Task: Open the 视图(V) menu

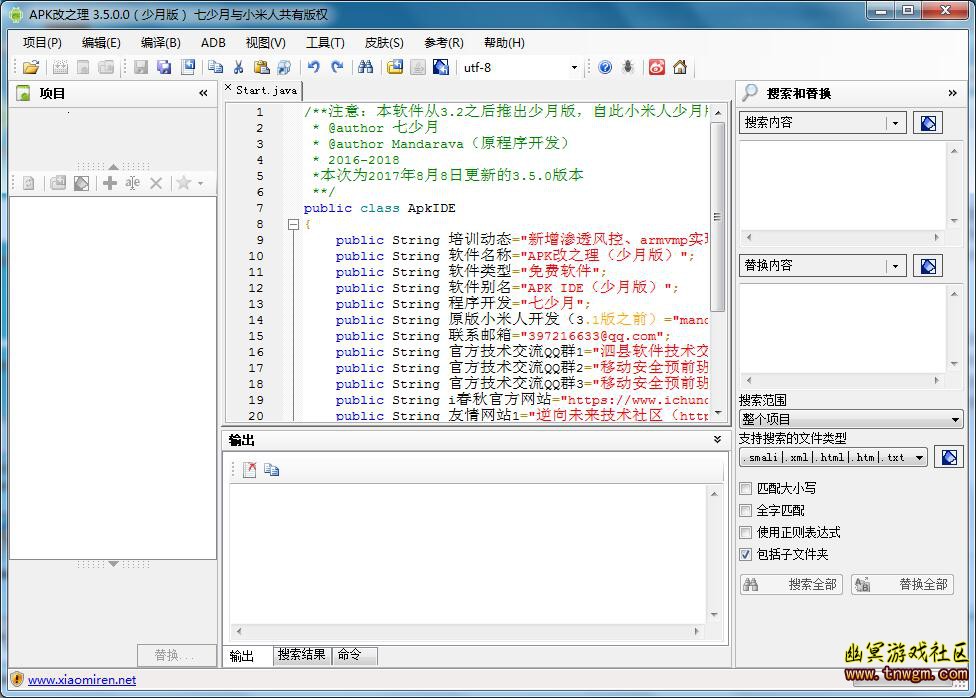Action: 266,42
